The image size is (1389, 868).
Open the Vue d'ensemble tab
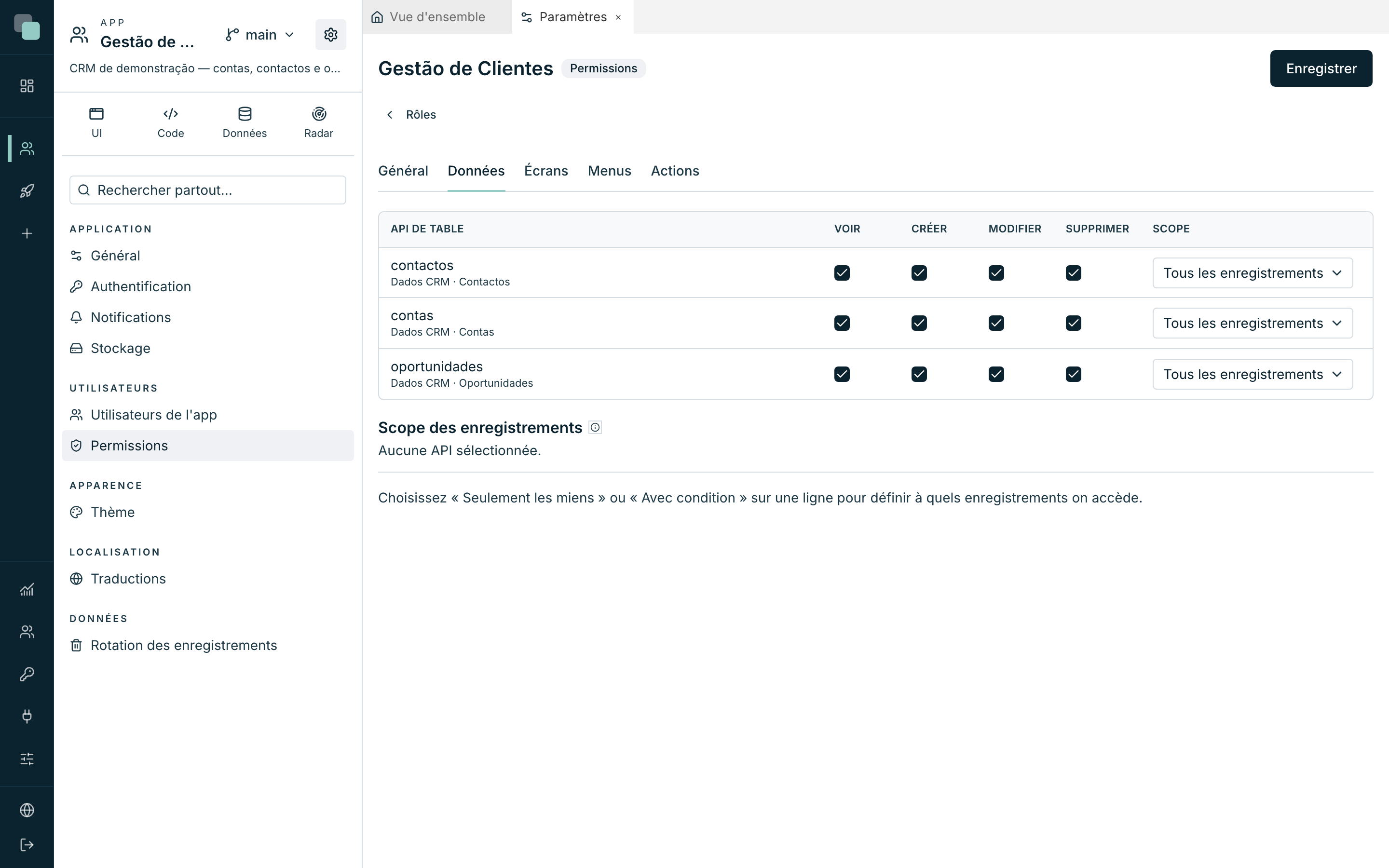[437, 17]
